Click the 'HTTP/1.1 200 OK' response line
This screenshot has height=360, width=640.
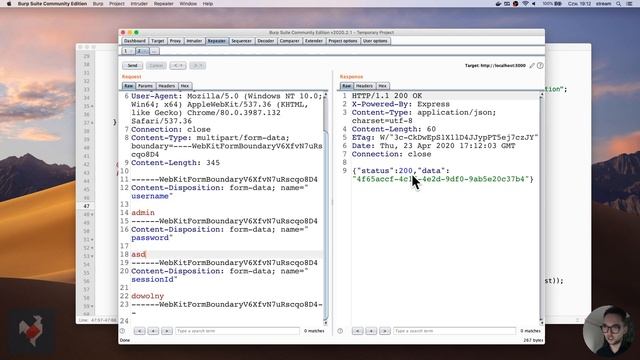point(387,96)
